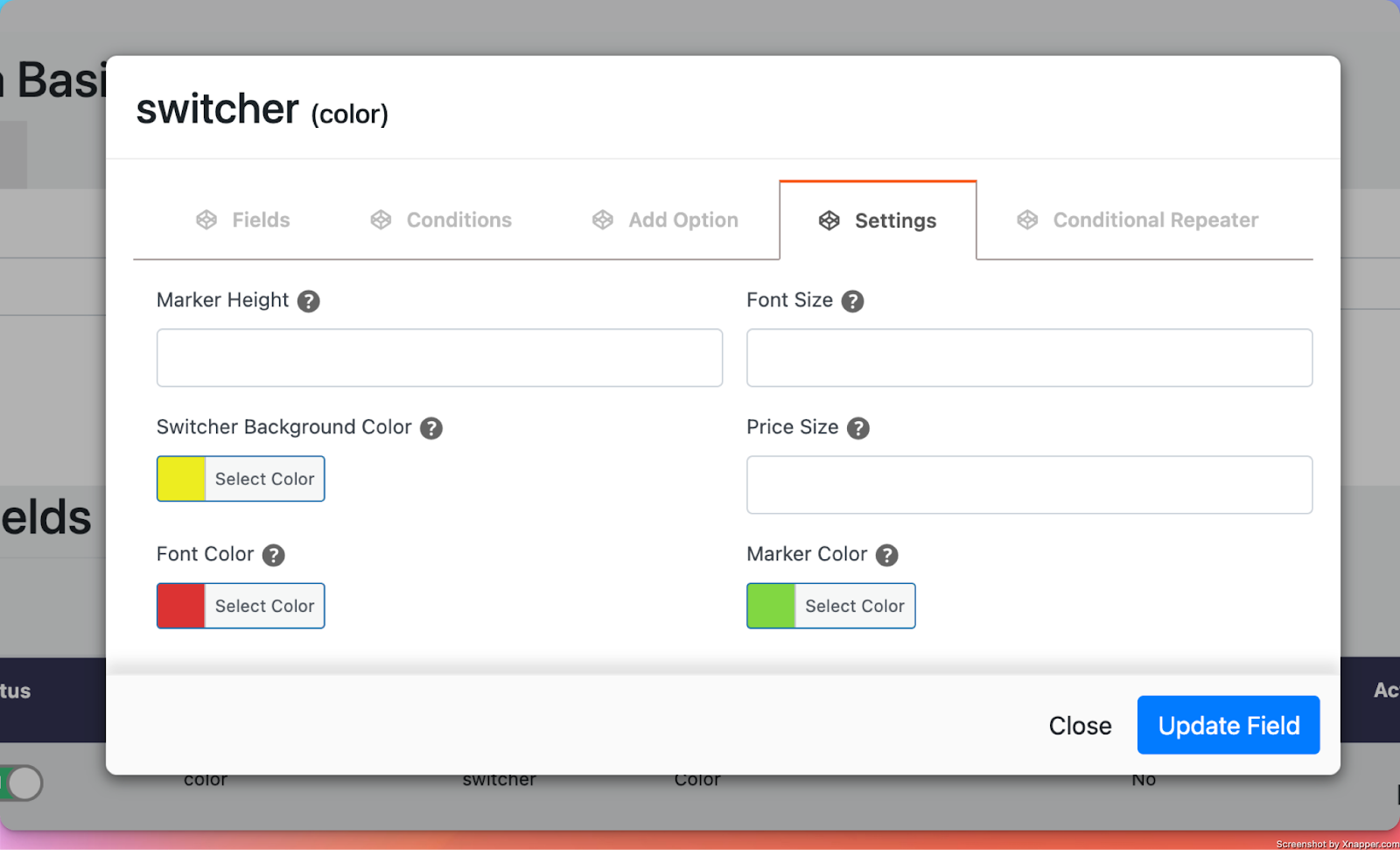Screen dimensions: 1400x850
Task: Open Select Color for Marker Color
Action: point(855,606)
